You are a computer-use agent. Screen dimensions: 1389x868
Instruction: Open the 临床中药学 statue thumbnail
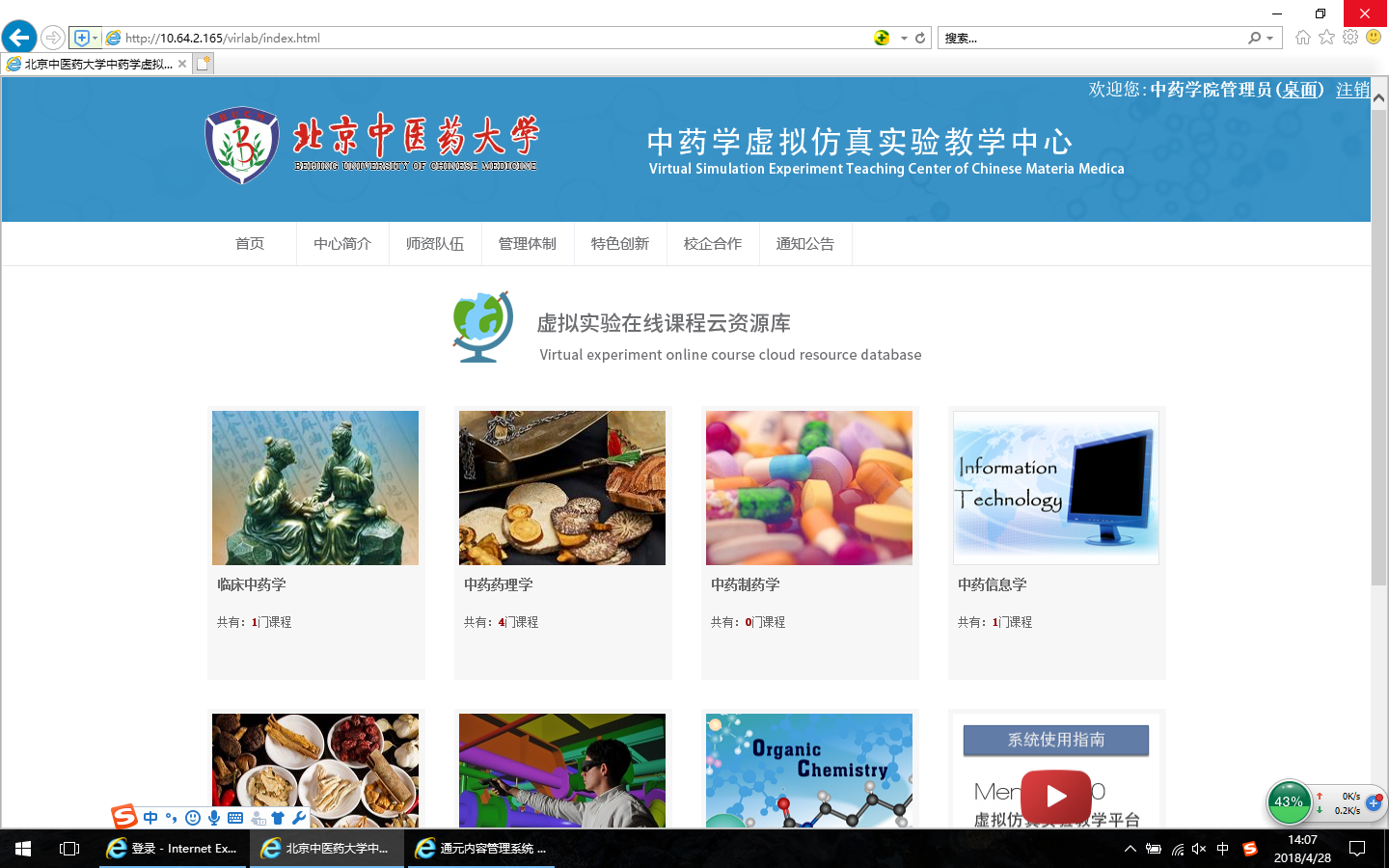pos(315,488)
